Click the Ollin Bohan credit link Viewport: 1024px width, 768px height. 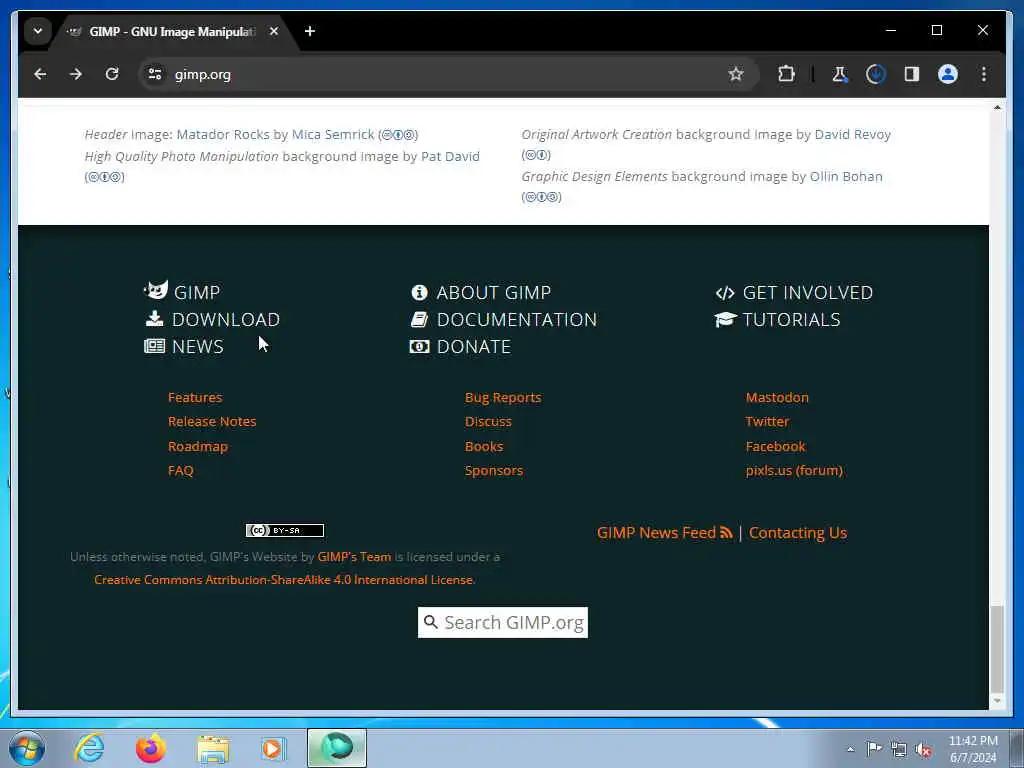coord(846,176)
